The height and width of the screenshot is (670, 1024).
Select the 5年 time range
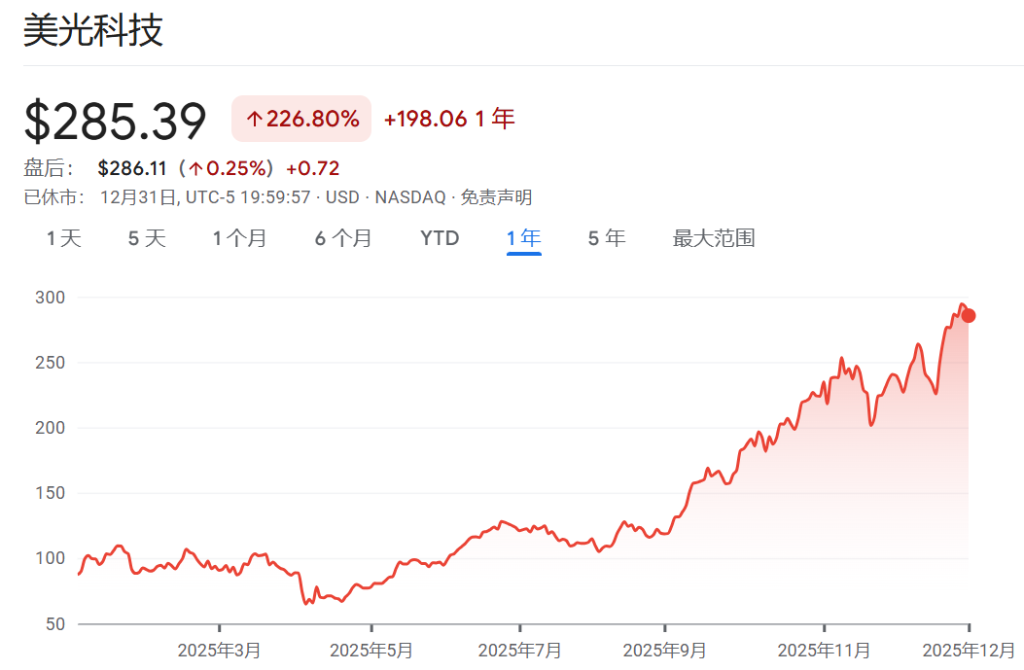(606, 239)
